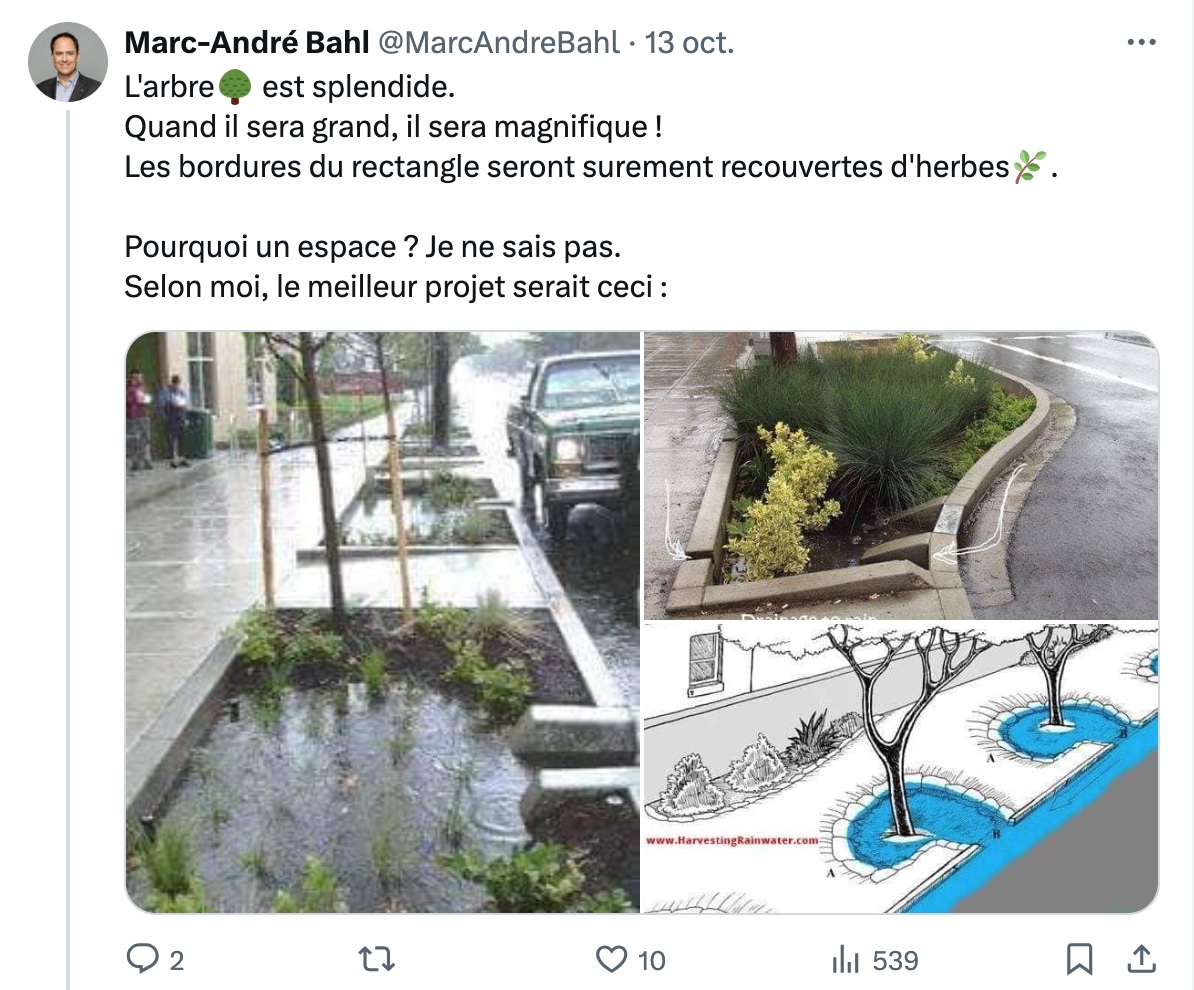Click the herb emoji after d'herbes

(1029, 166)
